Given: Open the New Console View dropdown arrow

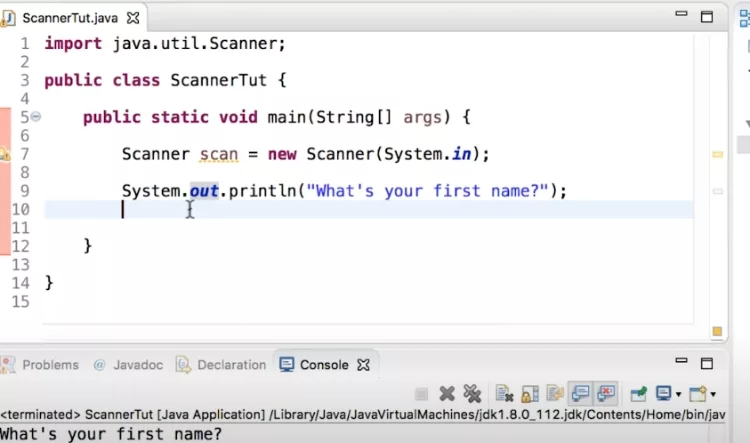Looking at the screenshot, I should click(713, 395).
